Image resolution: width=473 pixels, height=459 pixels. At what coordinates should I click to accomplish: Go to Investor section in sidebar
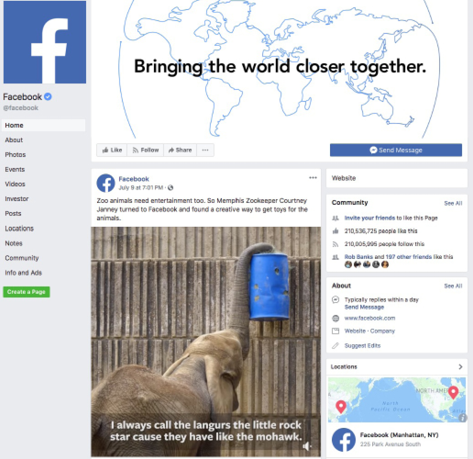click(x=17, y=199)
